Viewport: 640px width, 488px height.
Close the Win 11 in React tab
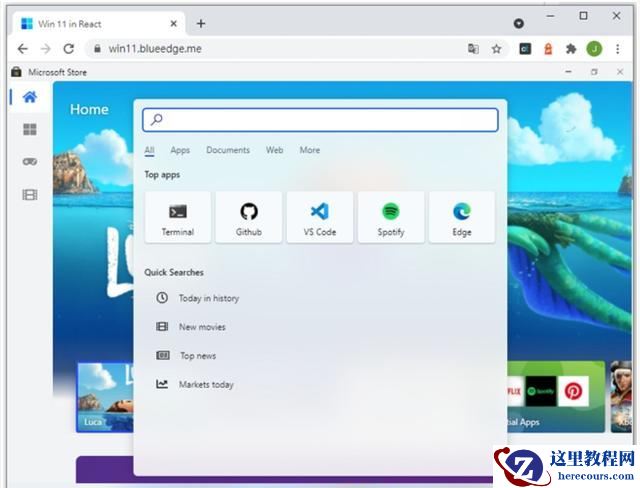[x=174, y=24]
